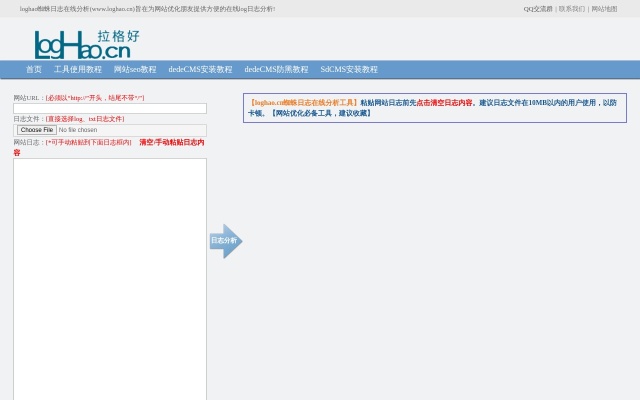Open SdCMS安装教程 navigation item
Screen dimensions: 640x400
pyautogui.click(x=349, y=70)
